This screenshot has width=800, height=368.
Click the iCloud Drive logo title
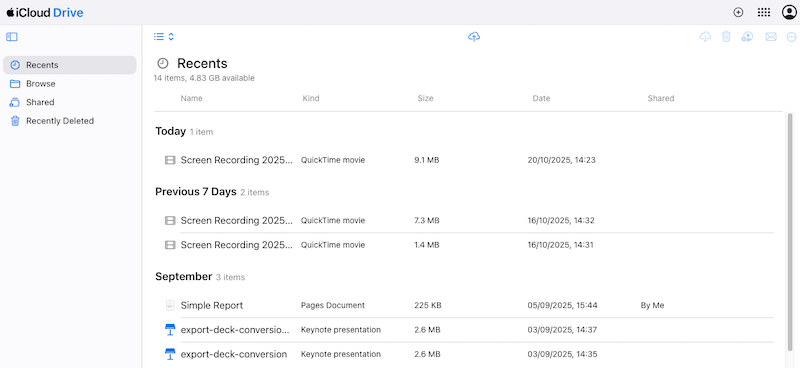click(45, 13)
